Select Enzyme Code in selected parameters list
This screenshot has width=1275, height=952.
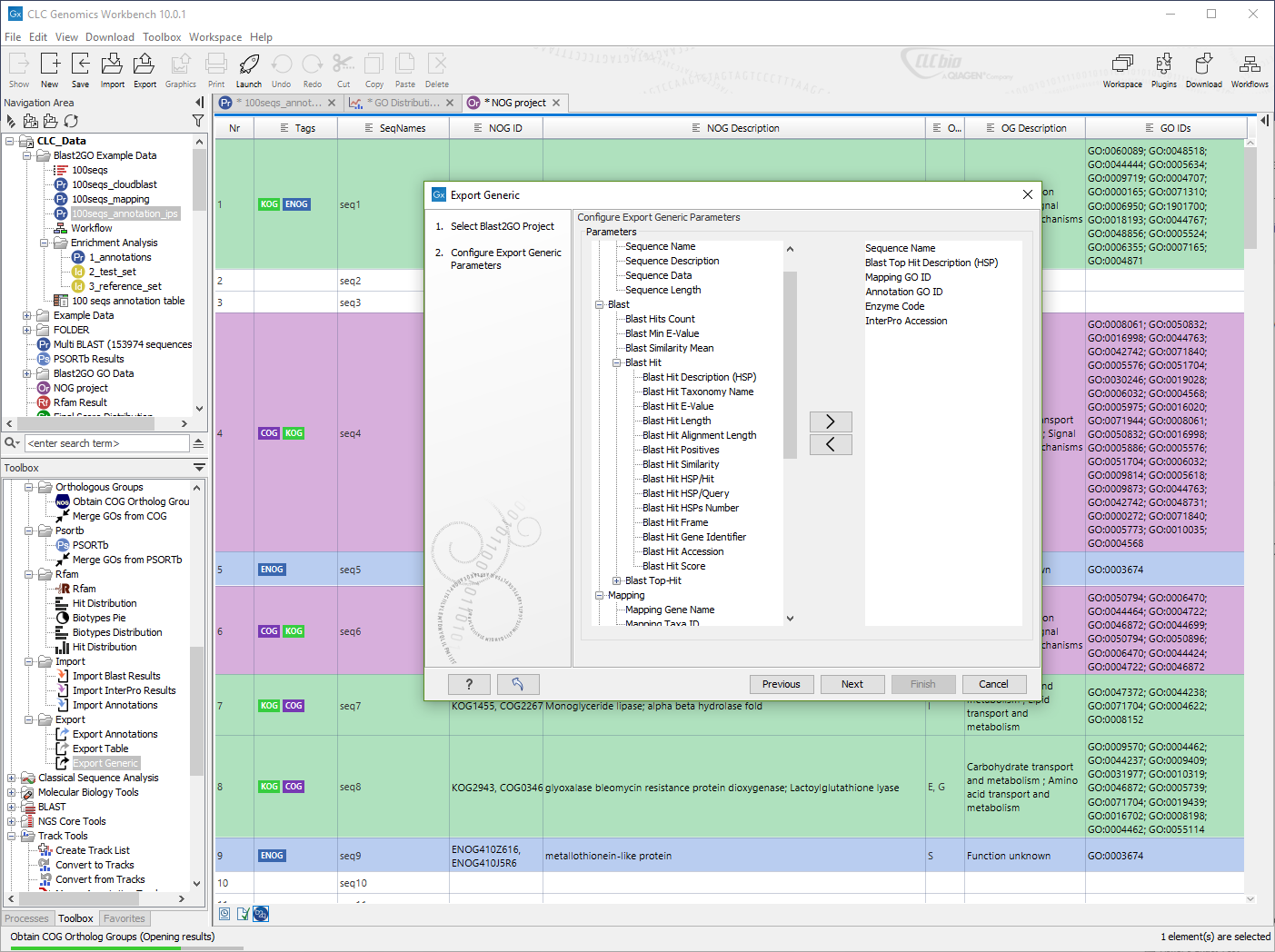tap(895, 306)
